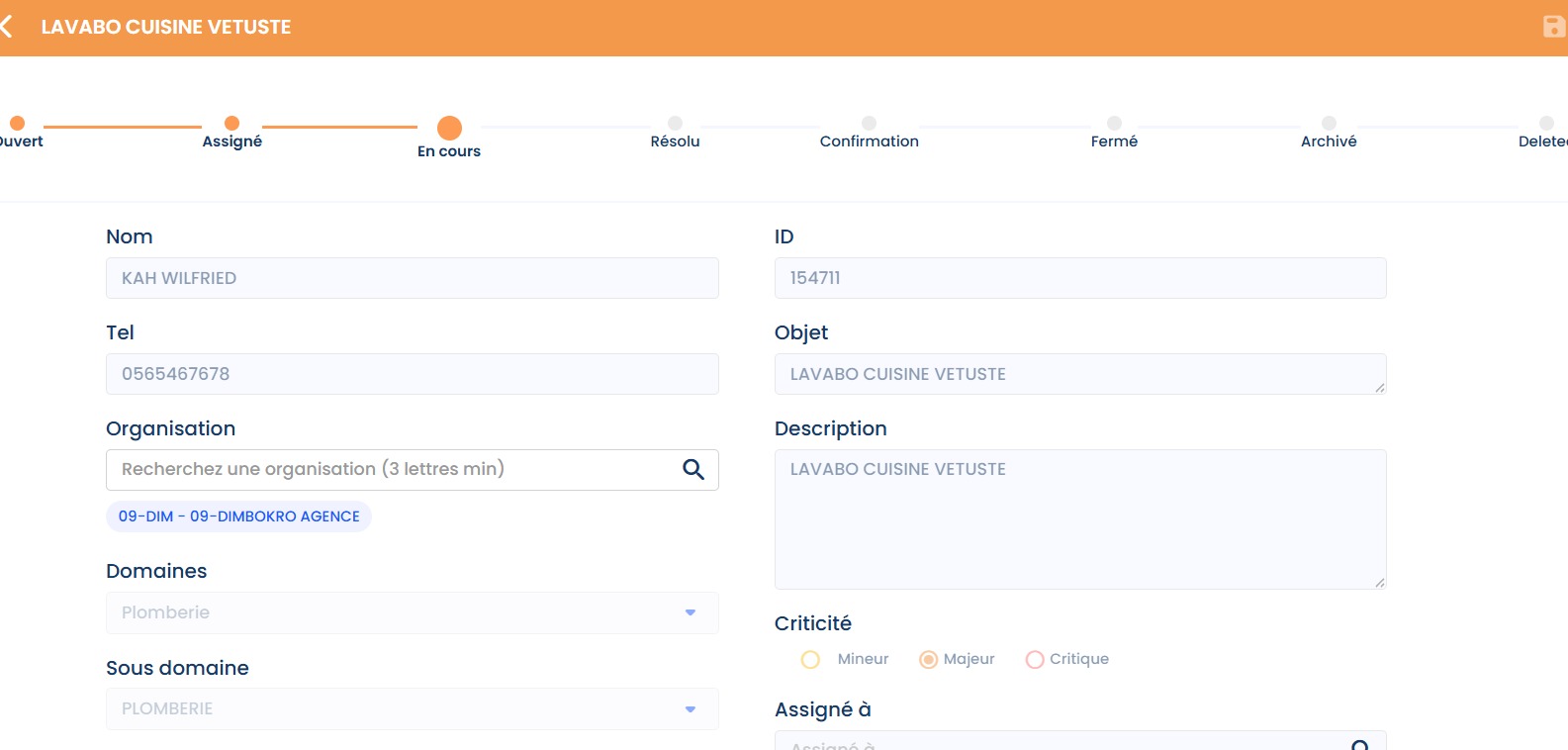The height and width of the screenshot is (750, 1568).
Task: Switch to the Fermé status step
Action: 1114,124
